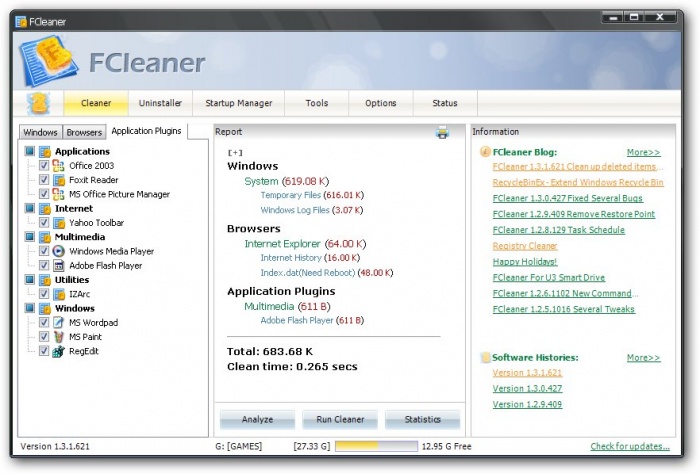Toggle the Yahoo Toolbar checkbox
The image size is (700, 474).
coord(44,223)
